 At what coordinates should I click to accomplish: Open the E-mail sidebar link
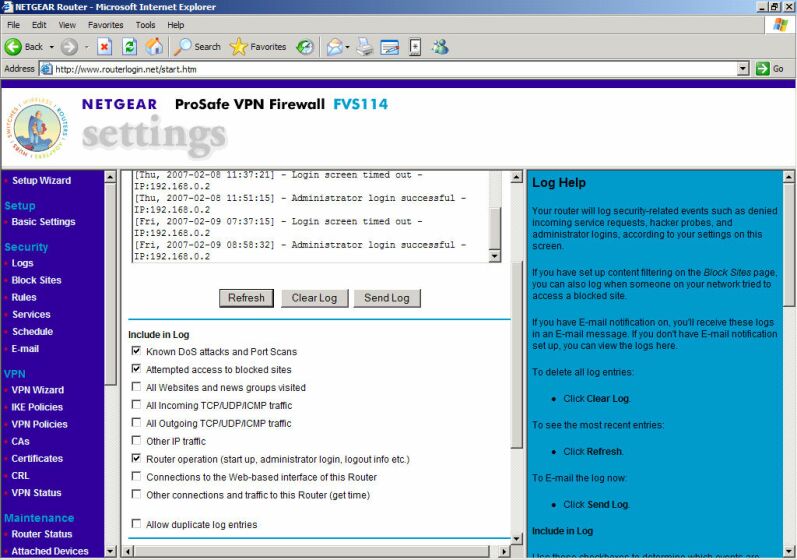point(25,349)
